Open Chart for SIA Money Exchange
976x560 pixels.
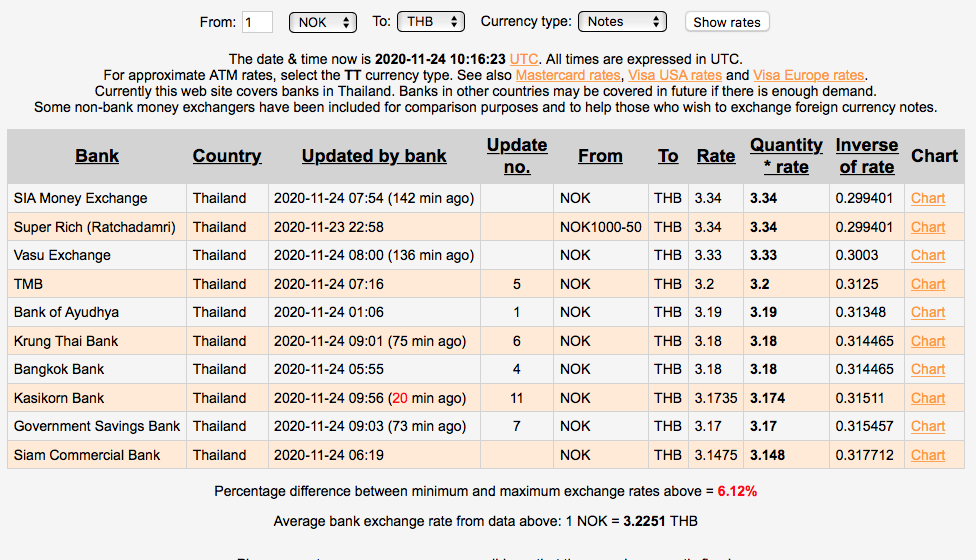point(928,198)
